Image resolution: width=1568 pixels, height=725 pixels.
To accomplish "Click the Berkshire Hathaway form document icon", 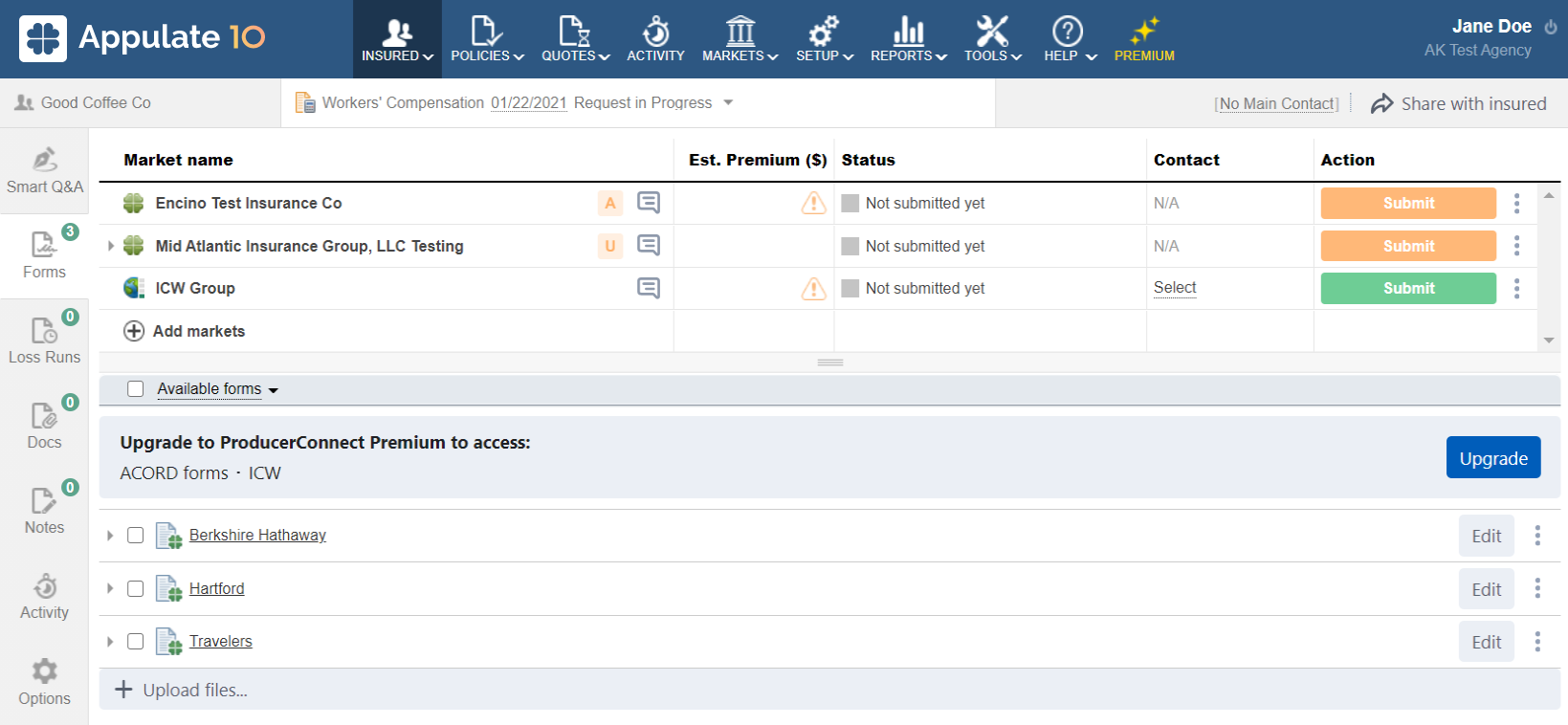I will click(x=168, y=536).
